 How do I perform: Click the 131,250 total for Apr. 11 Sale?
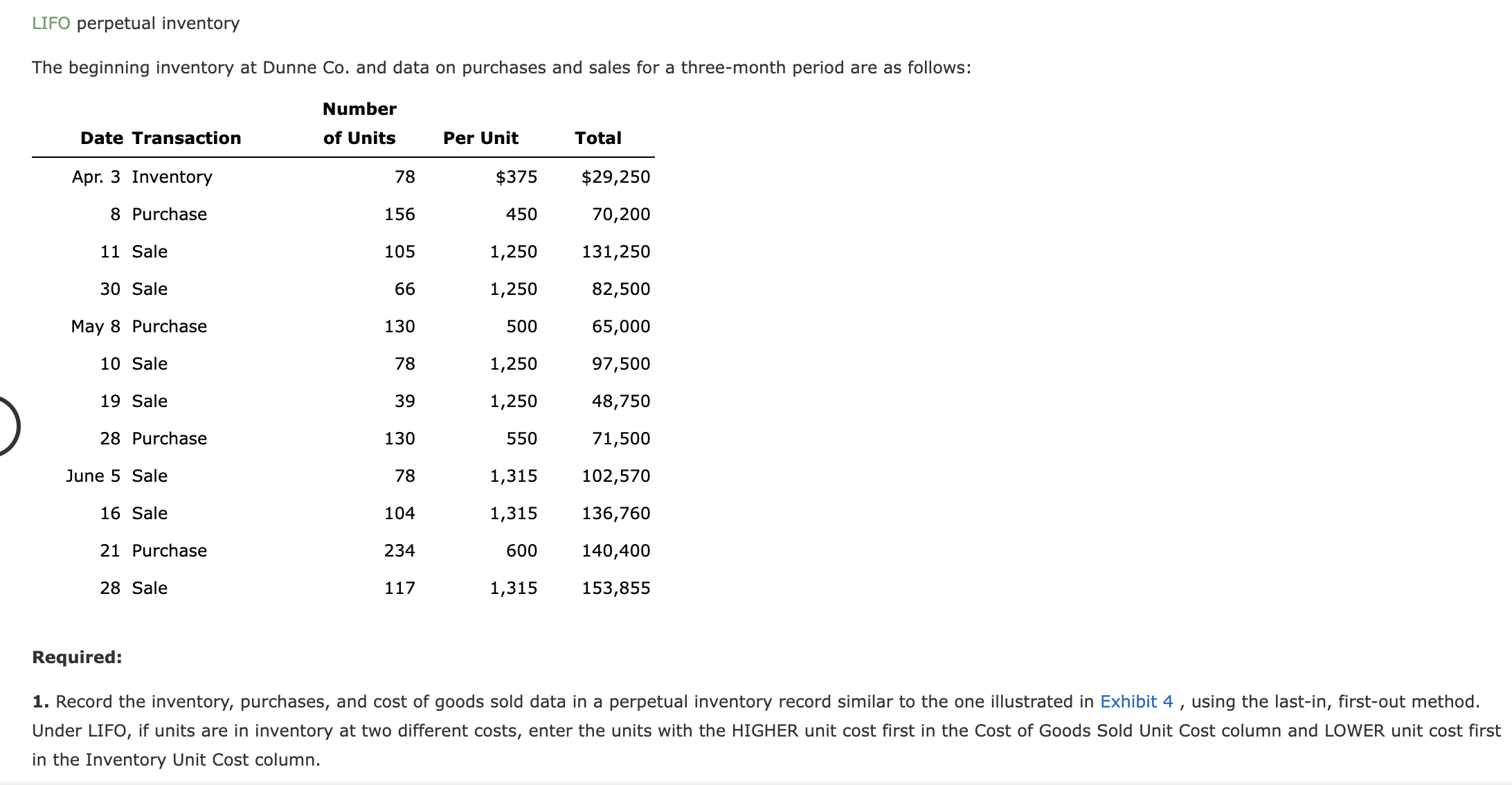[615, 251]
